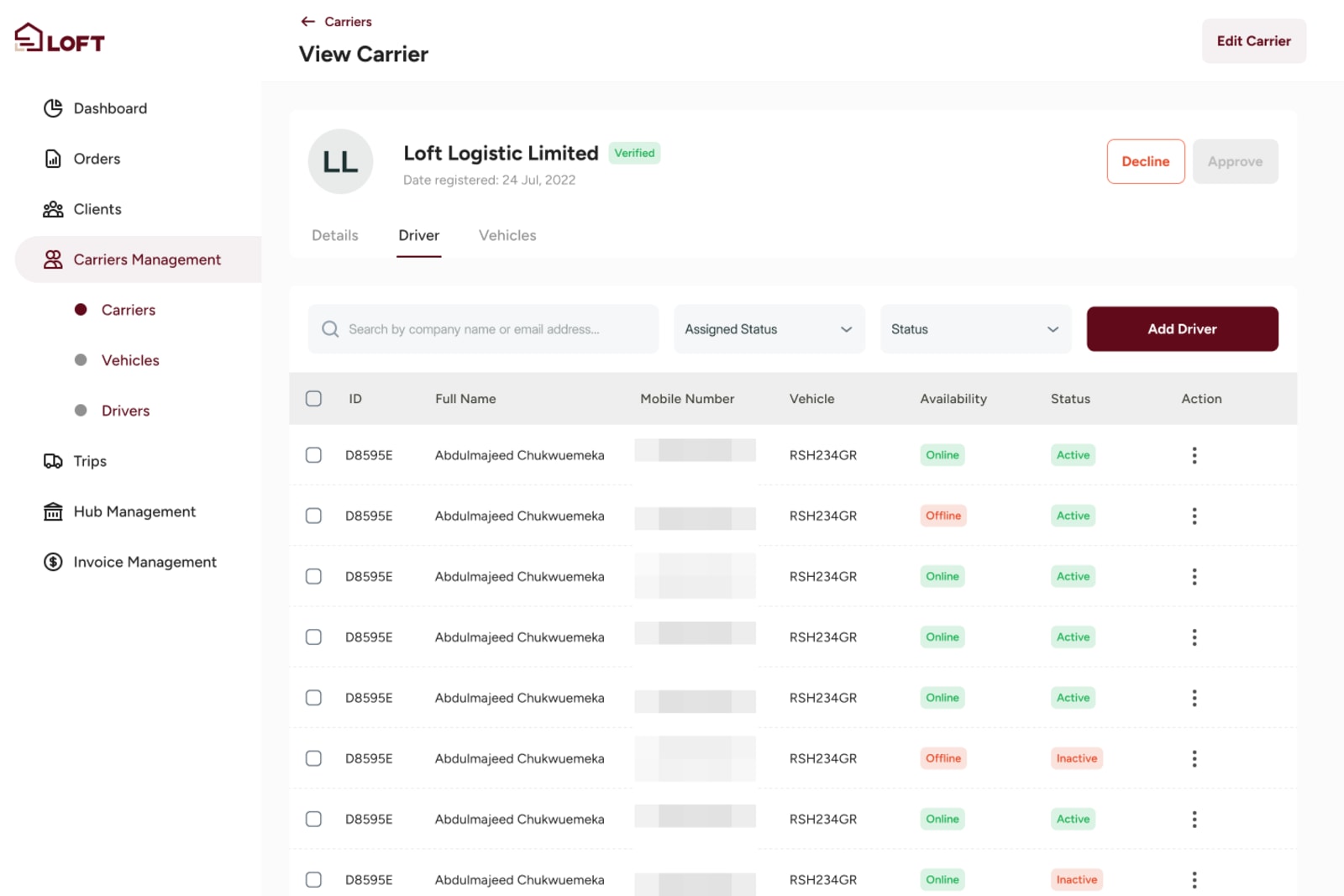
Task: Open Dashboard pie chart icon
Action: click(53, 108)
